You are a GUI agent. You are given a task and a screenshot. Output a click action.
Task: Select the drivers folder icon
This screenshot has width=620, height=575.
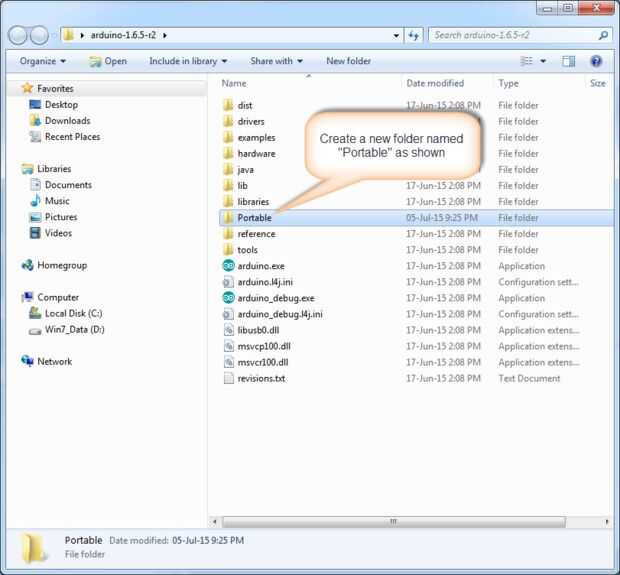coord(228,121)
